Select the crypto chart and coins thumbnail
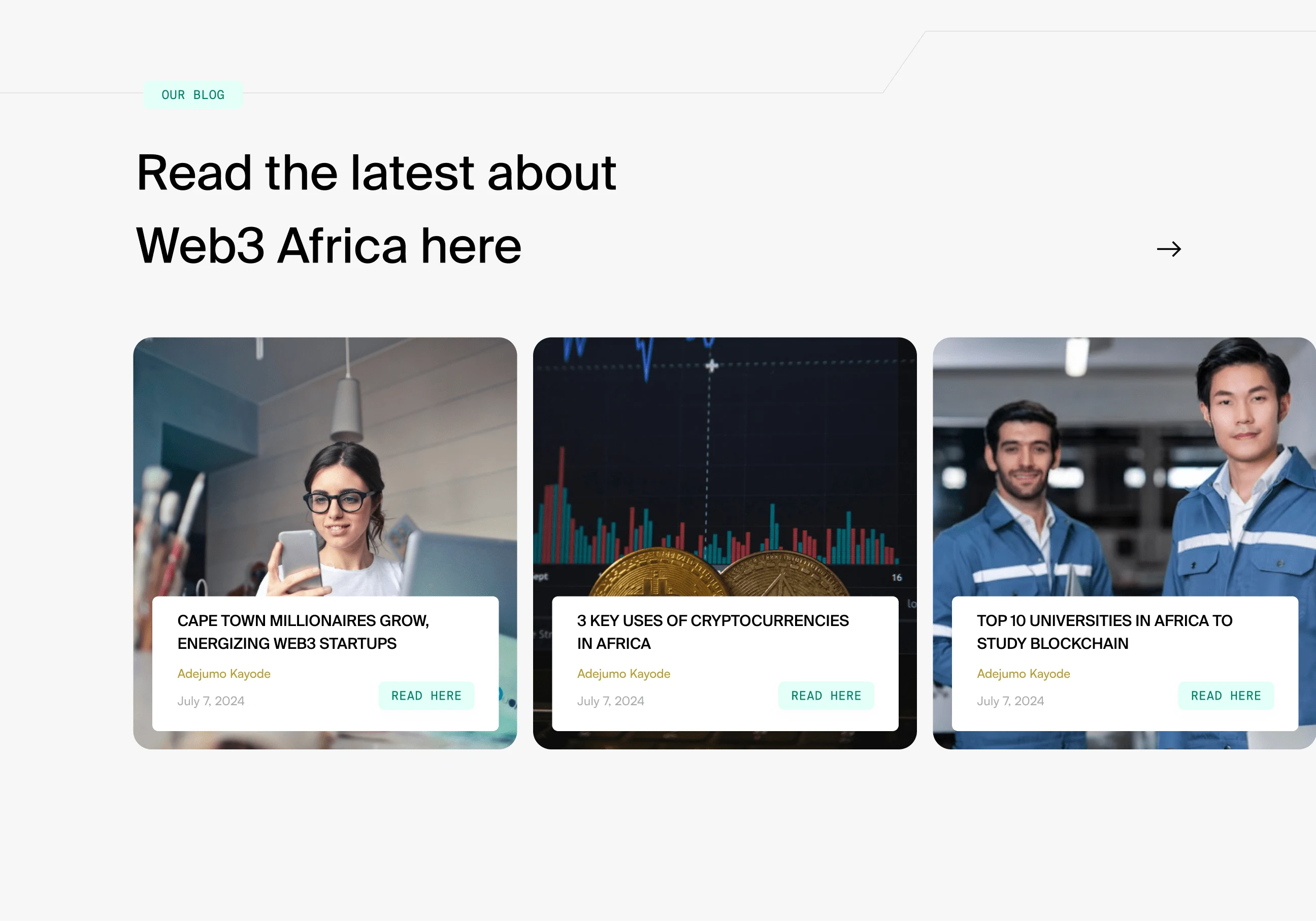Image resolution: width=1316 pixels, height=921 pixels. [725, 467]
